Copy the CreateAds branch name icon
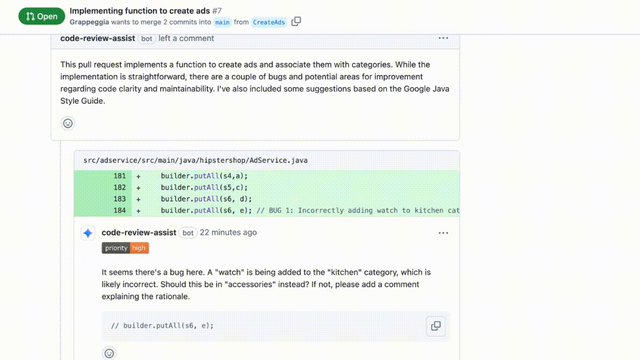Viewport: 640px width, 360px height. tap(296, 21)
